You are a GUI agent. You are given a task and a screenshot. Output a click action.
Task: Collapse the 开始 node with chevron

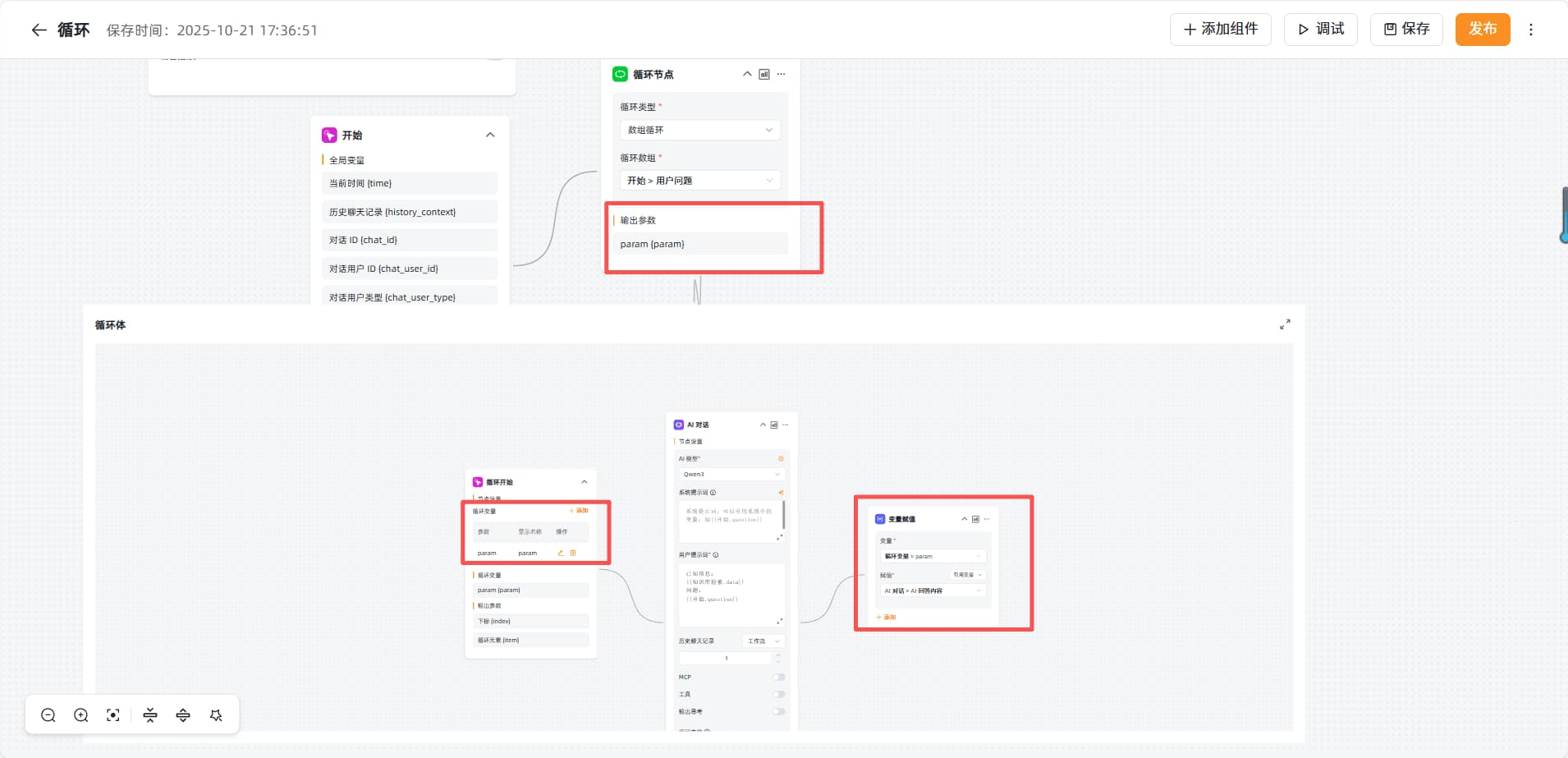[x=490, y=135]
